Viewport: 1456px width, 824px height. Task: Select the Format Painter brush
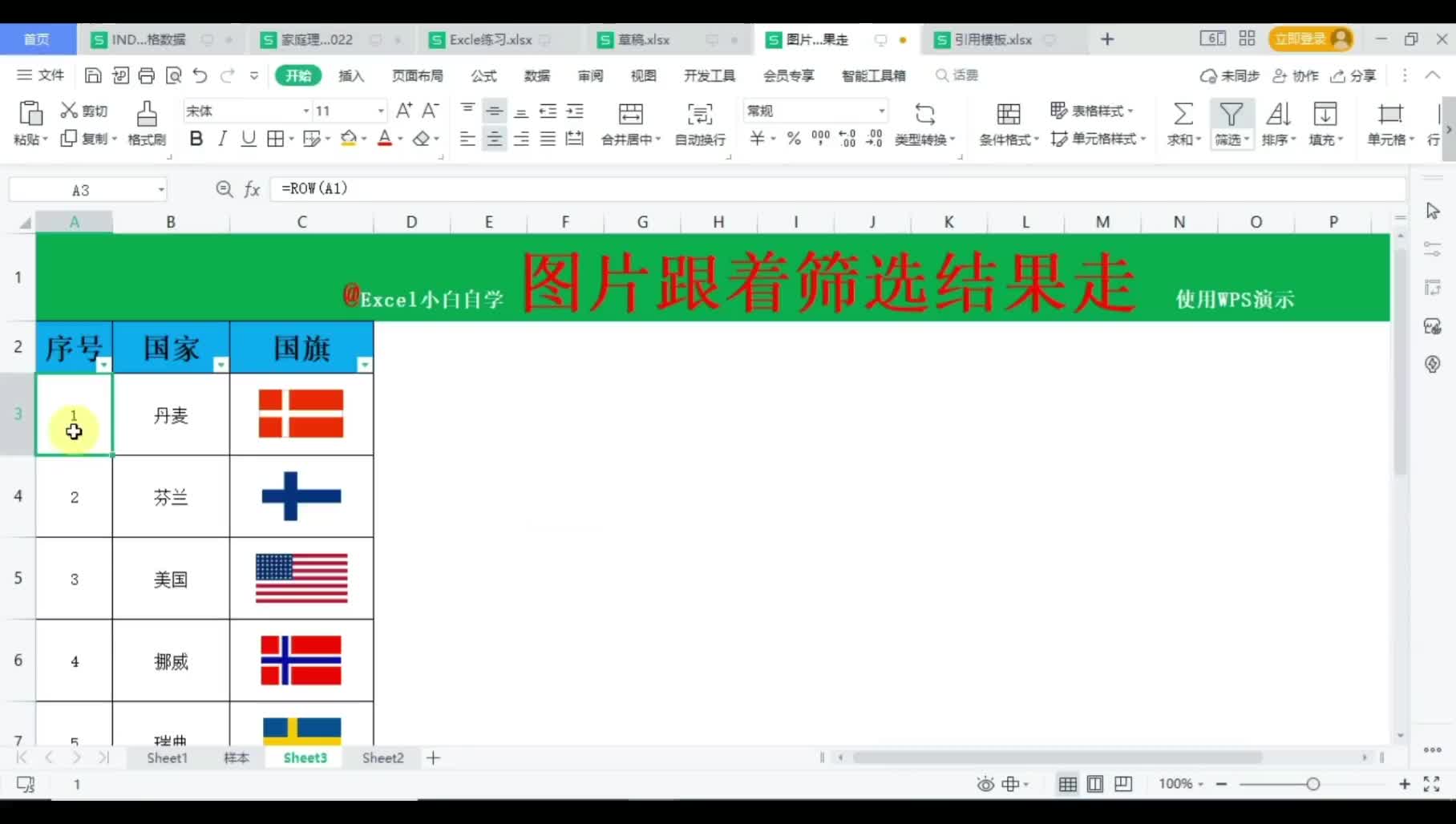[x=147, y=113]
